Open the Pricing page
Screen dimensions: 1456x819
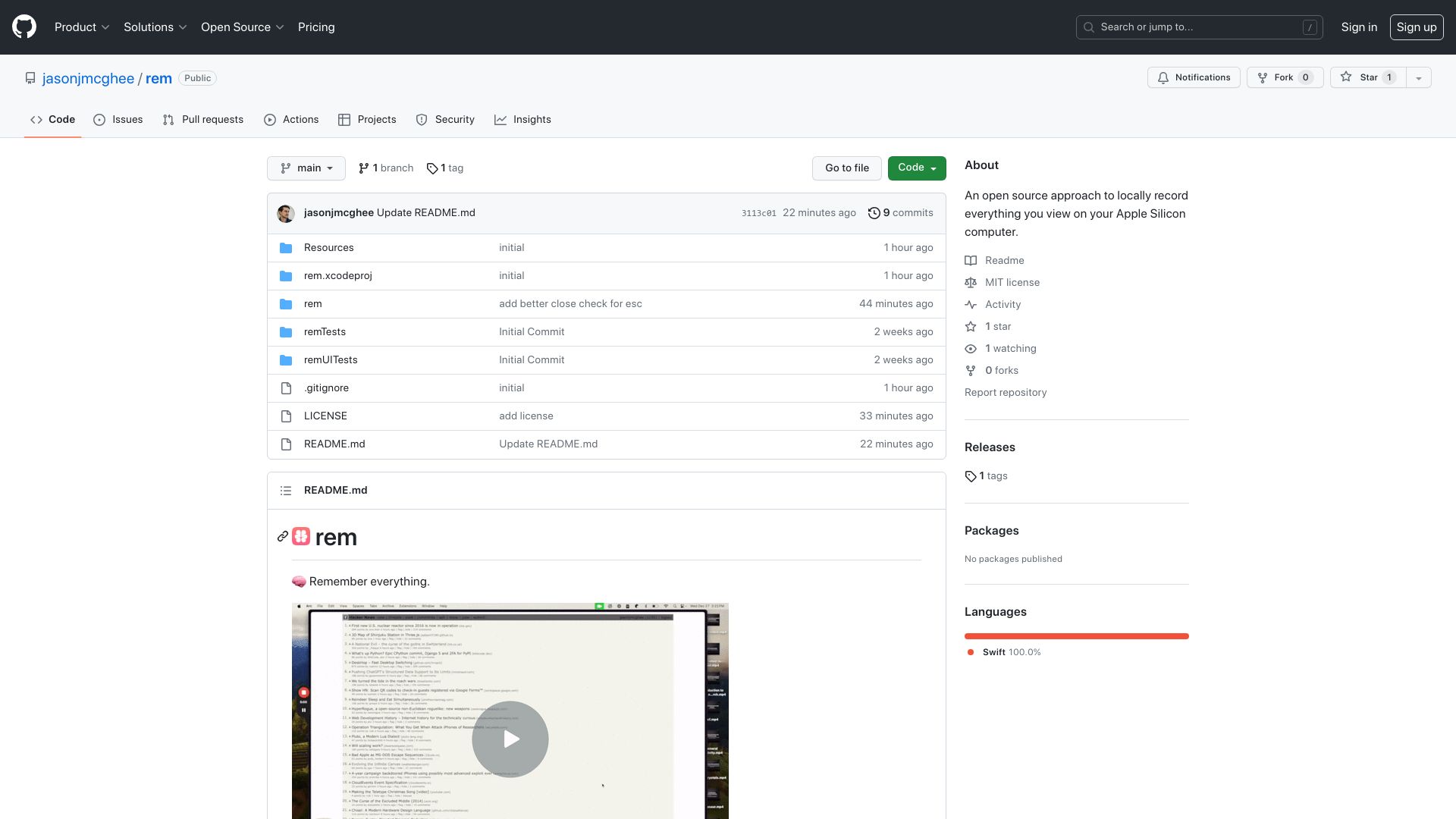coord(316,27)
